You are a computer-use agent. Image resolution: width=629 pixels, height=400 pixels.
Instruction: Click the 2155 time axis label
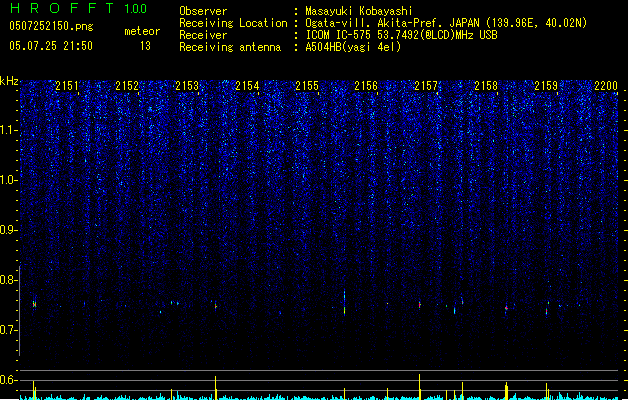(x=307, y=85)
